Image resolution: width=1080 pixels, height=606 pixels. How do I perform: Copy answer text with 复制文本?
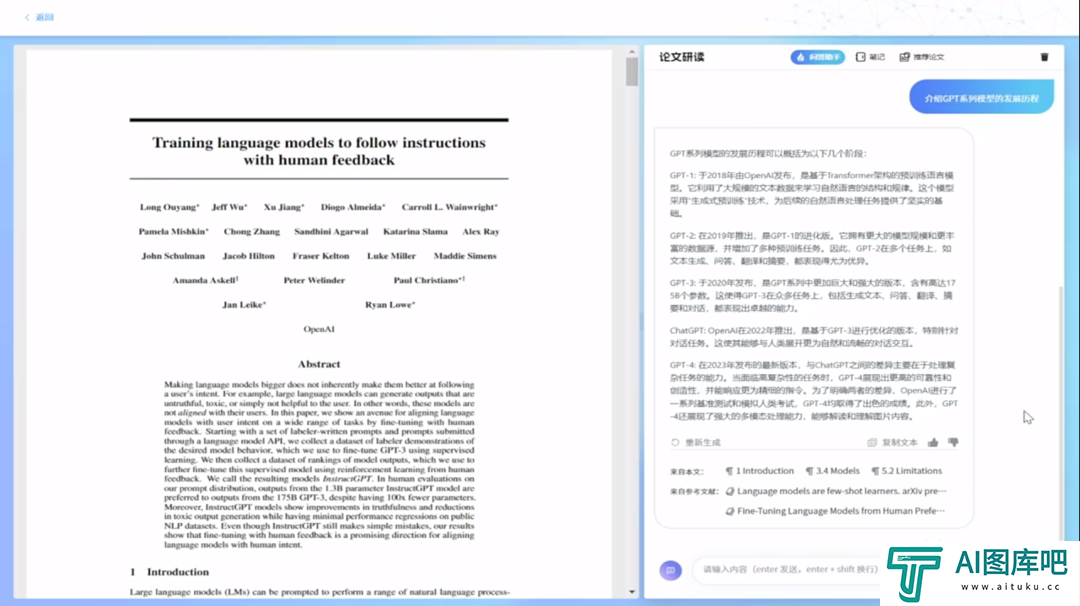pos(893,443)
